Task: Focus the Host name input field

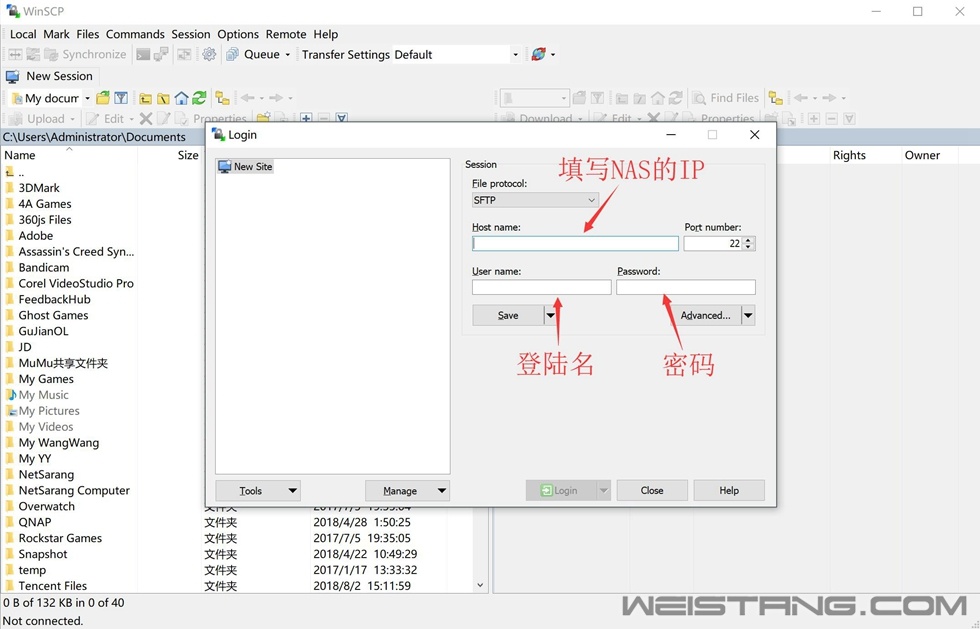Action: pos(575,243)
